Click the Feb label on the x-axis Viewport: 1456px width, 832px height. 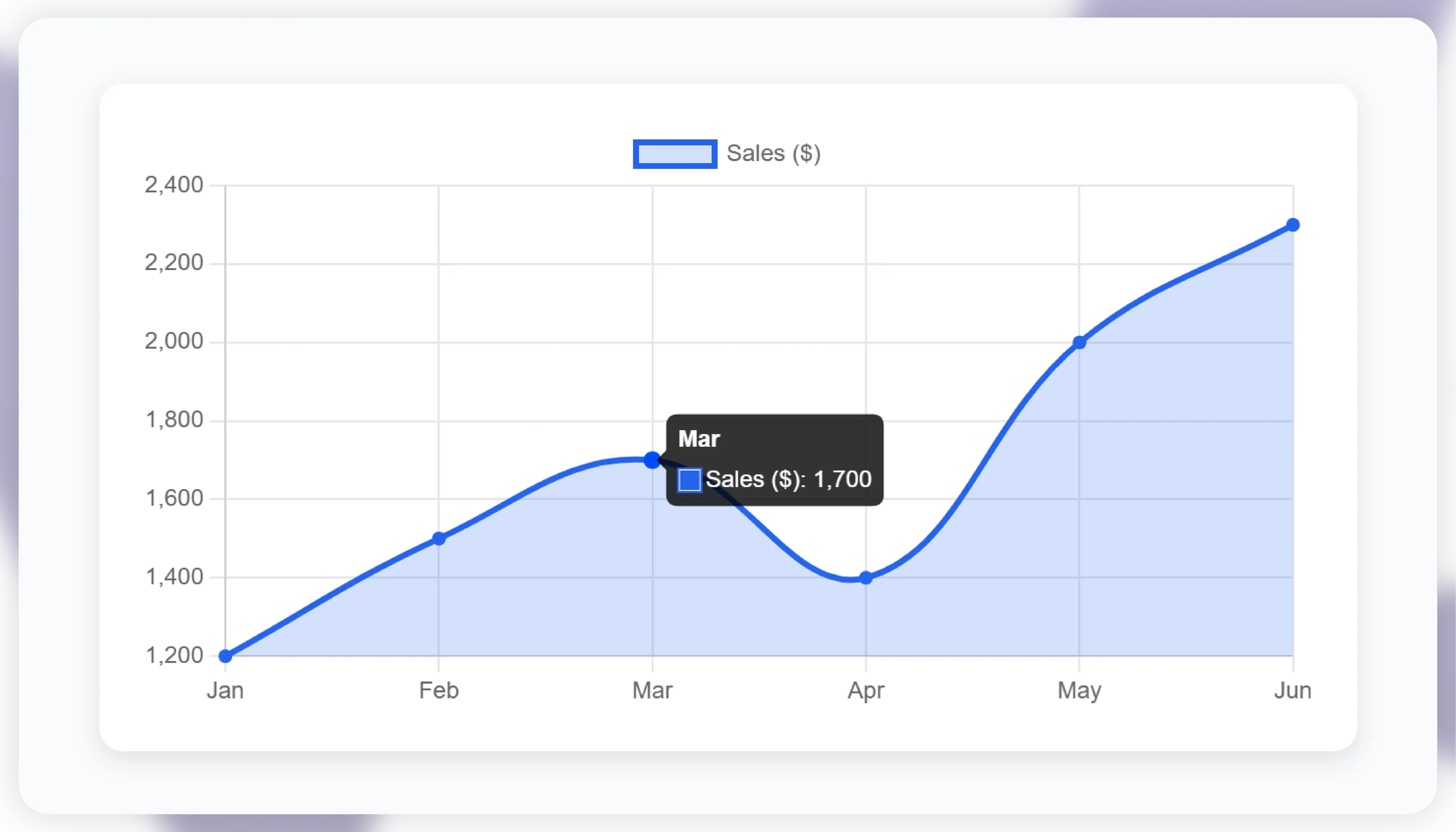point(438,690)
